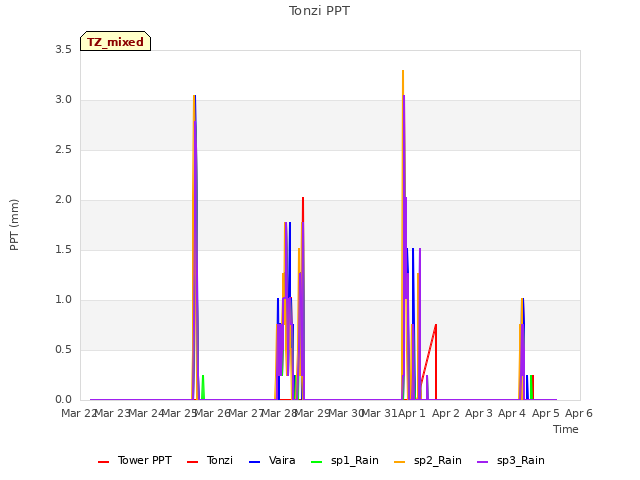The width and height of the screenshot is (640, 480).
Task: Click the orange sp2_Rain legend color marker
Action: click(400, 462)
